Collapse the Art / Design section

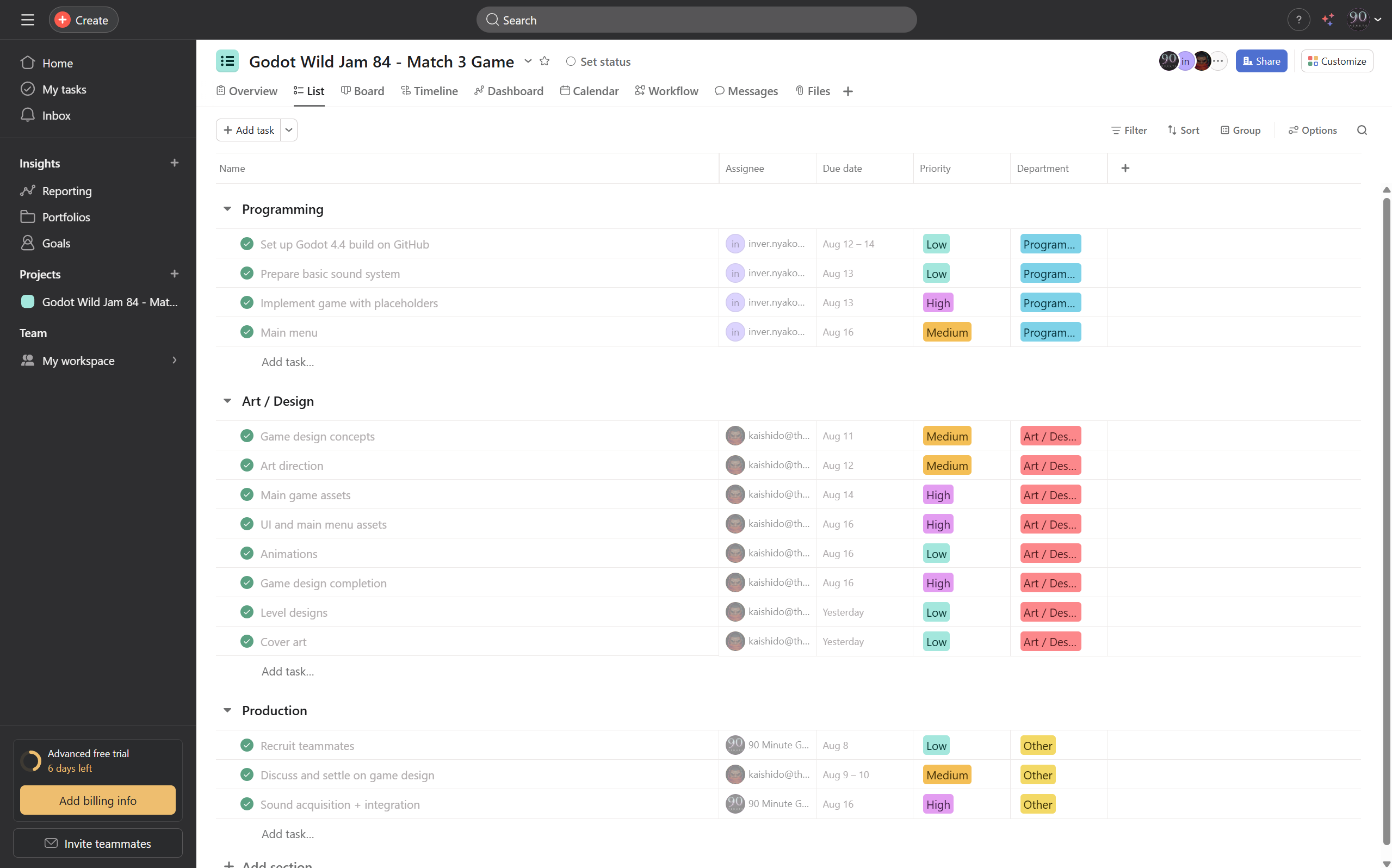227,401
